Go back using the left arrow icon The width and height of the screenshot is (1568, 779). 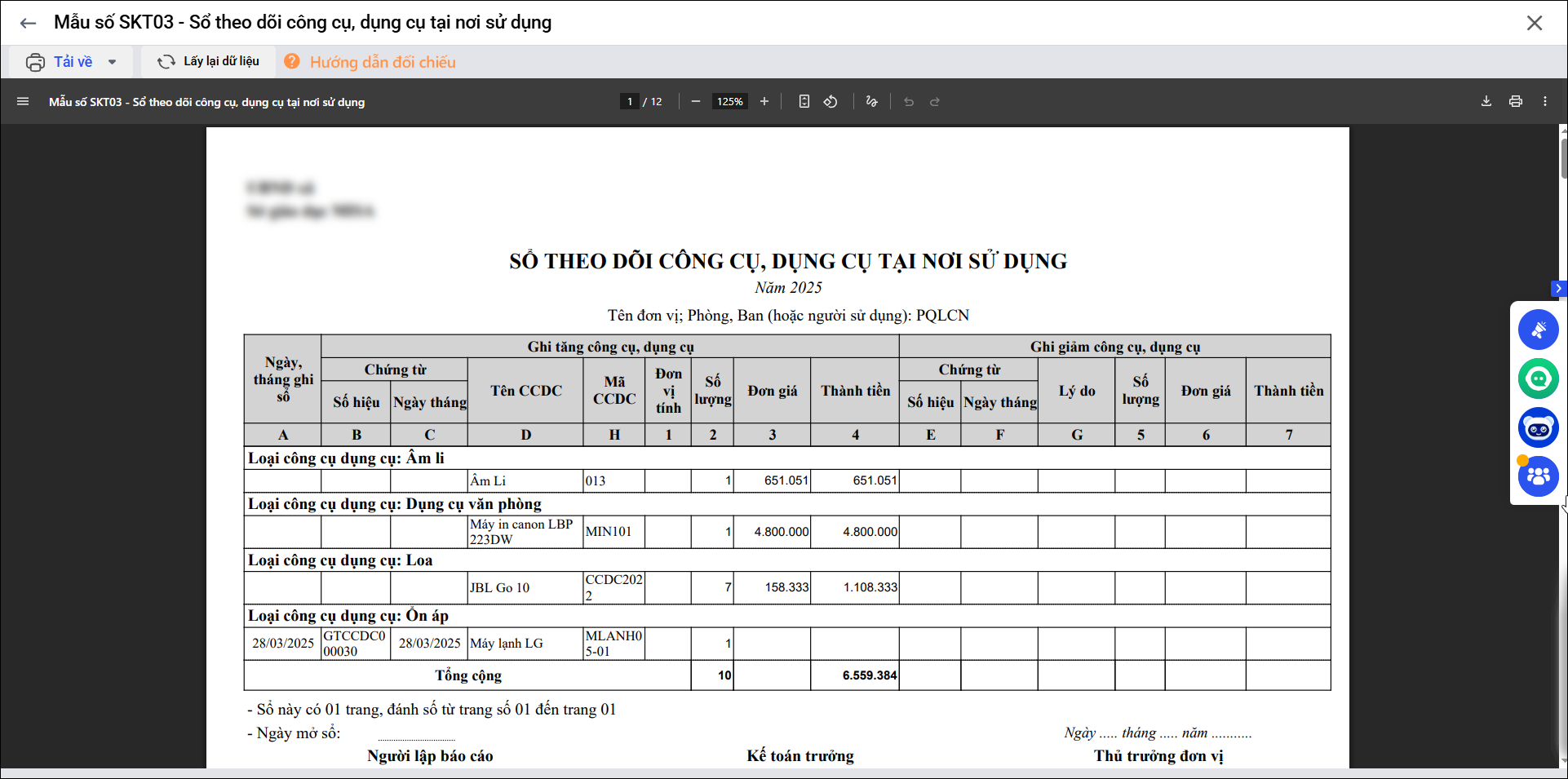pos(28,23)
